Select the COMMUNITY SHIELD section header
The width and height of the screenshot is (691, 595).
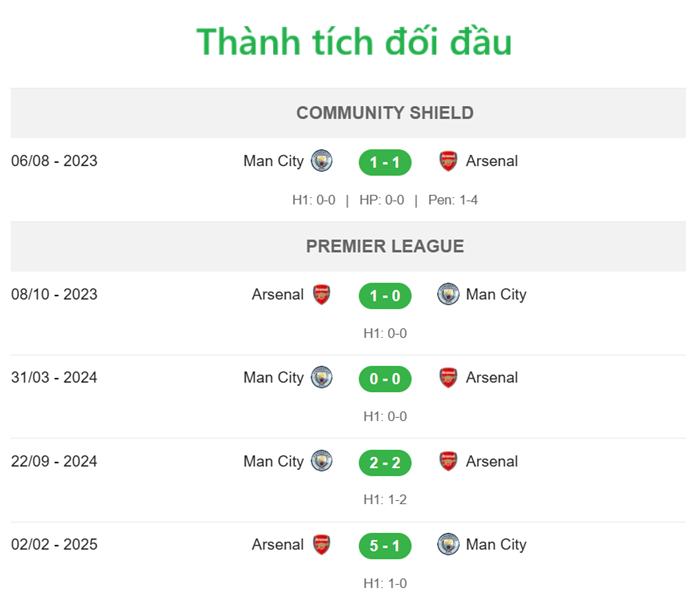385,113
